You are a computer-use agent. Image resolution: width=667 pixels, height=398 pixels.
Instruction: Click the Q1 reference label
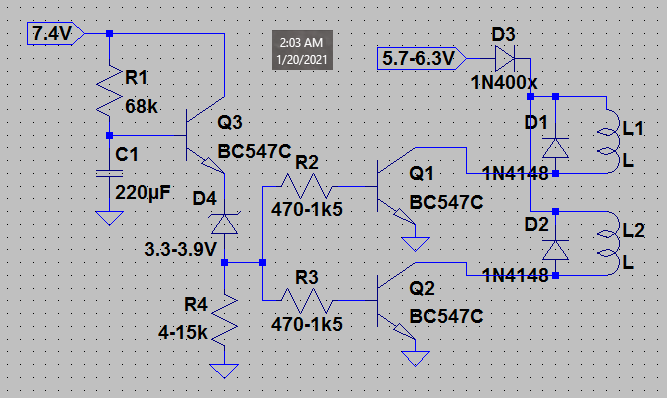422,173
